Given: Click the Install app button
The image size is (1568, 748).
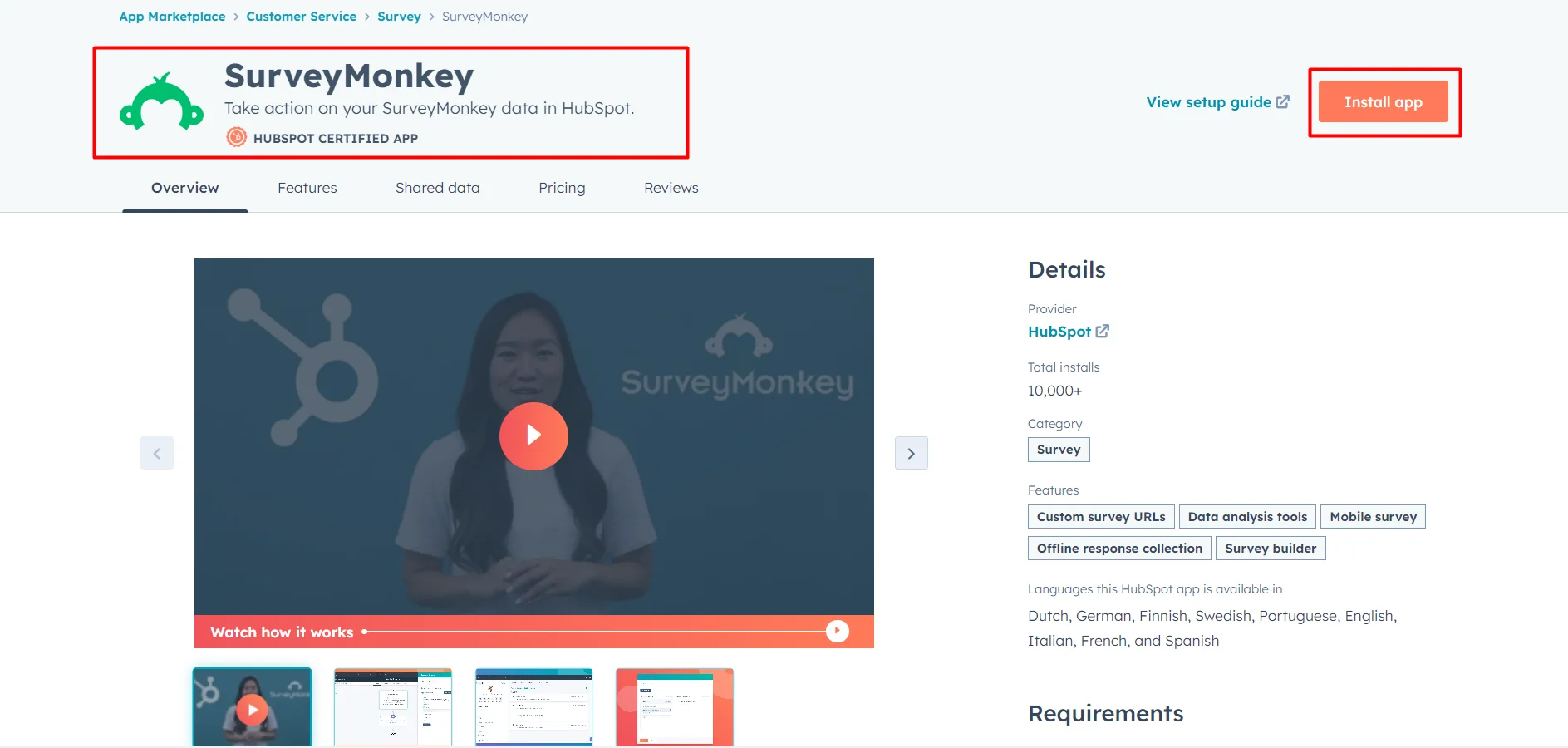Looking at the screenshot, I should pos(1384,101).
